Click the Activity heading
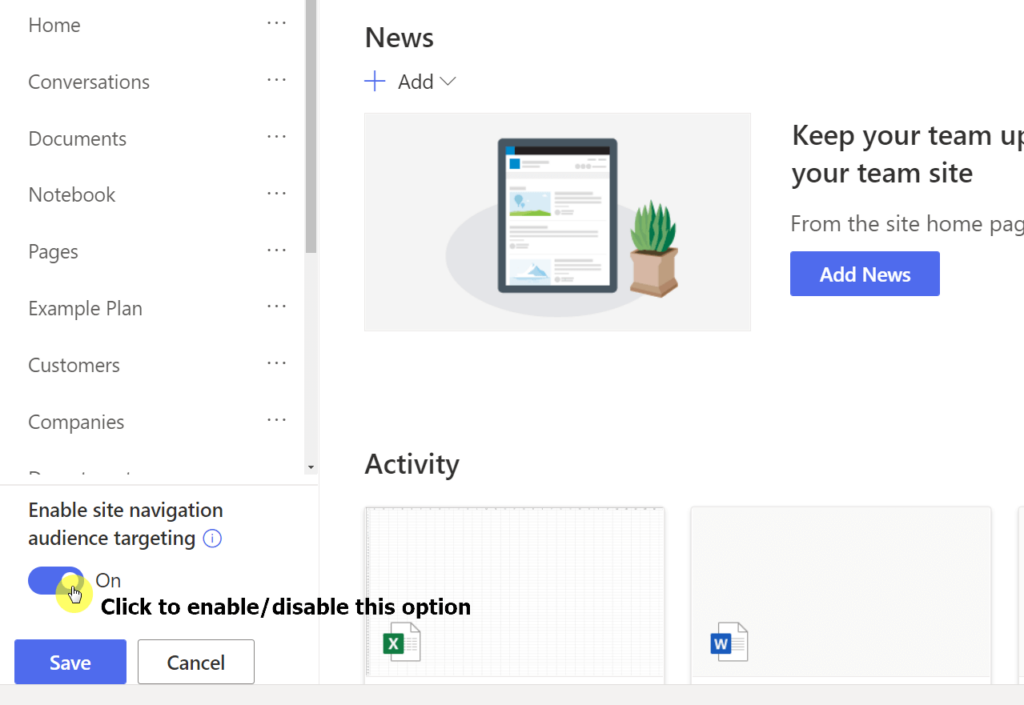 pos(412,464)
